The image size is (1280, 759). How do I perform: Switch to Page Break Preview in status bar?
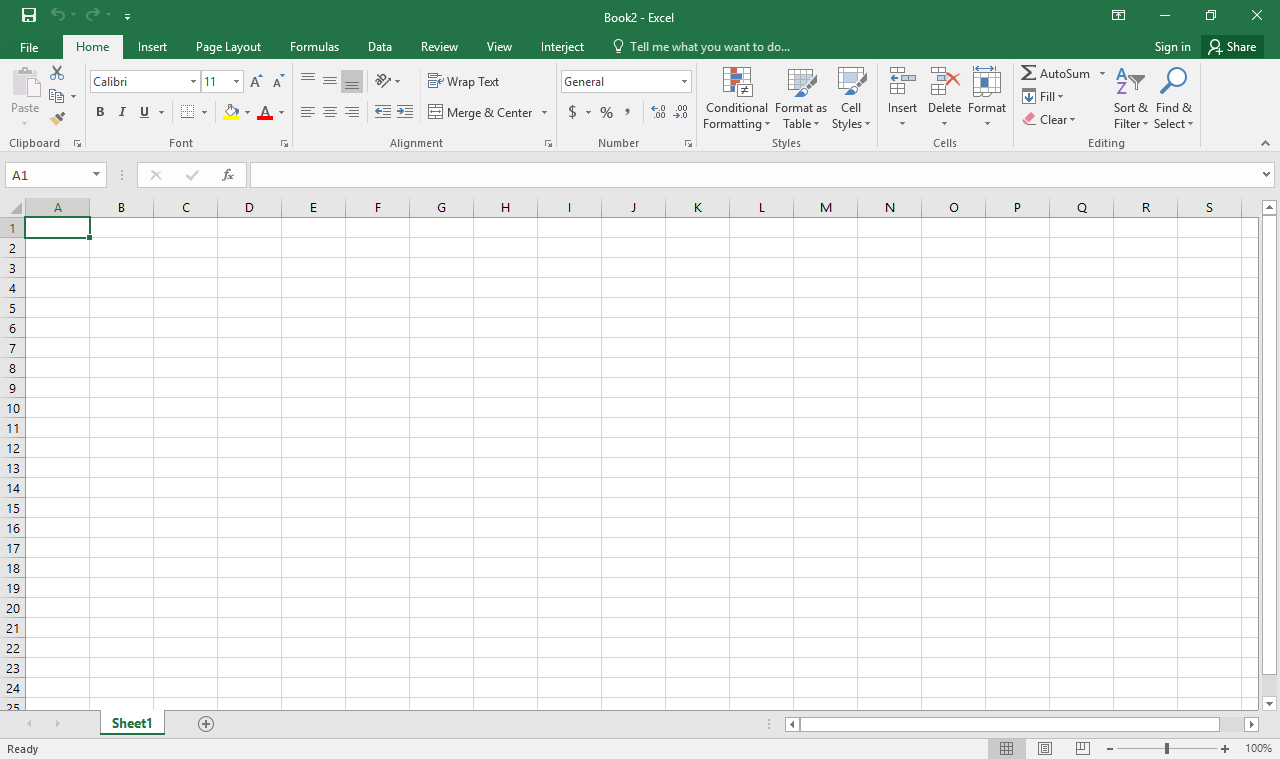1083,748
